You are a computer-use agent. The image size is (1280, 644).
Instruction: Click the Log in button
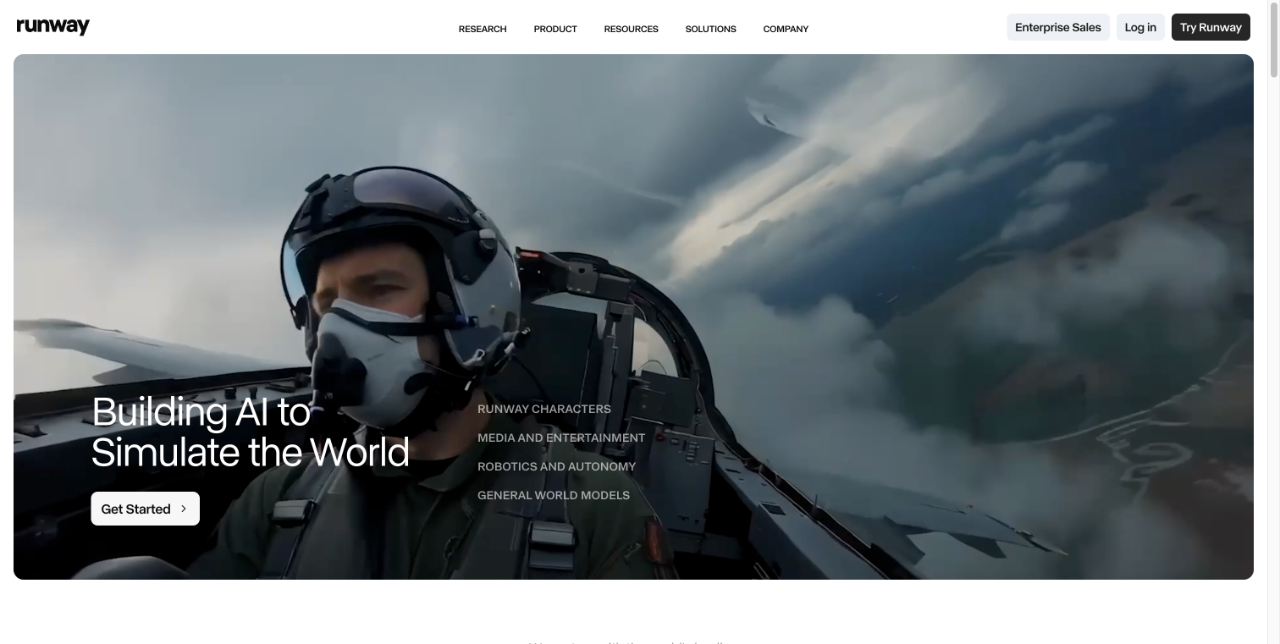tap(1140, 28)
